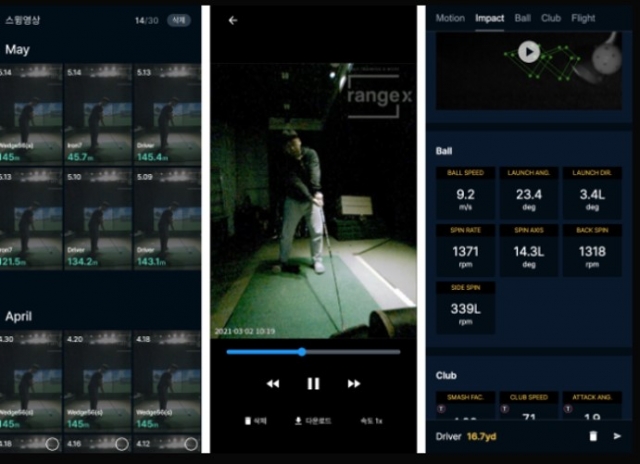Click the SIDE SPIN 339L rpm card
The height and width of the screenshot is (464, 640).
tap(465, 308)
